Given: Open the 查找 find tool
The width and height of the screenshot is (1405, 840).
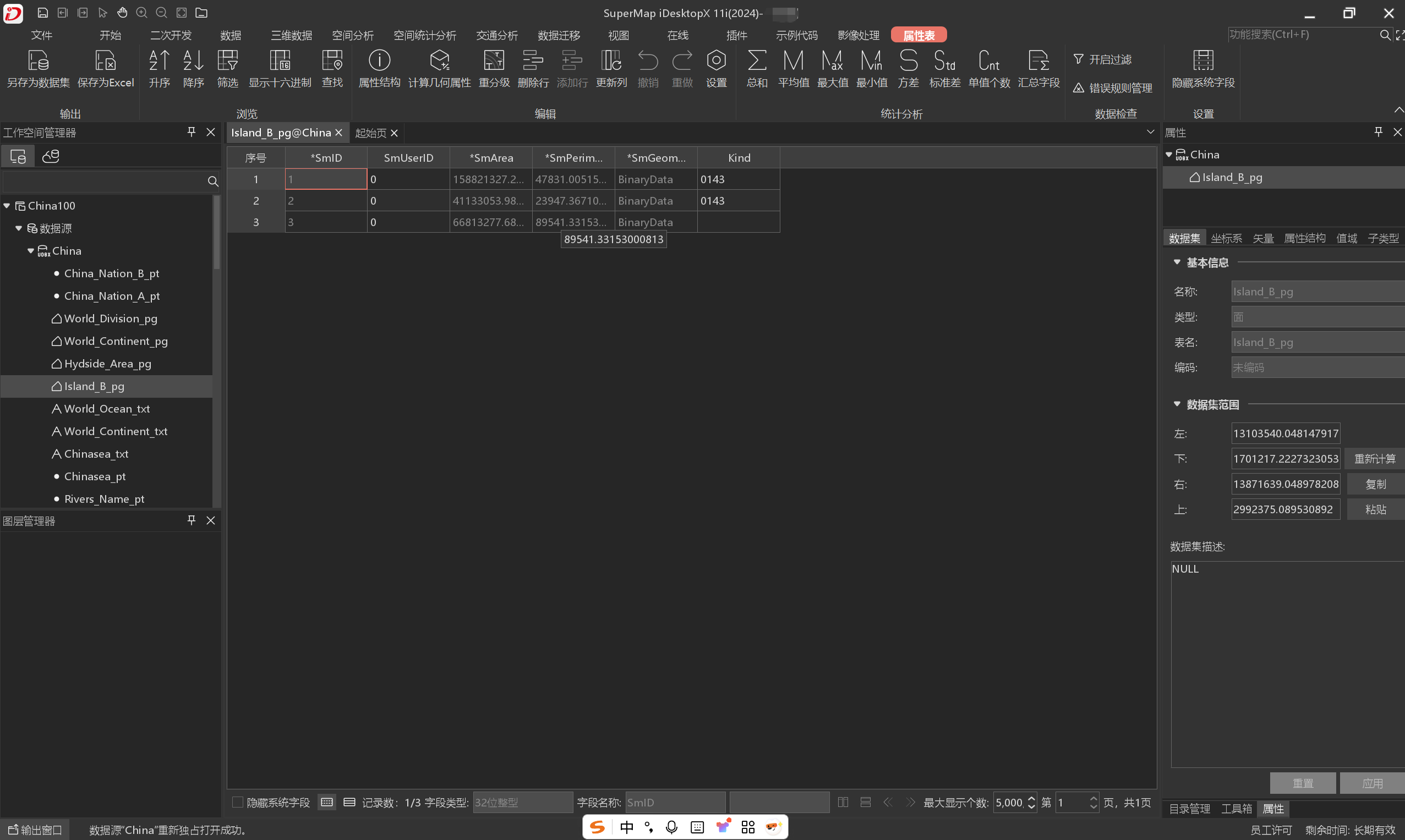Looking at the screenshot, I should coord(332,61).
